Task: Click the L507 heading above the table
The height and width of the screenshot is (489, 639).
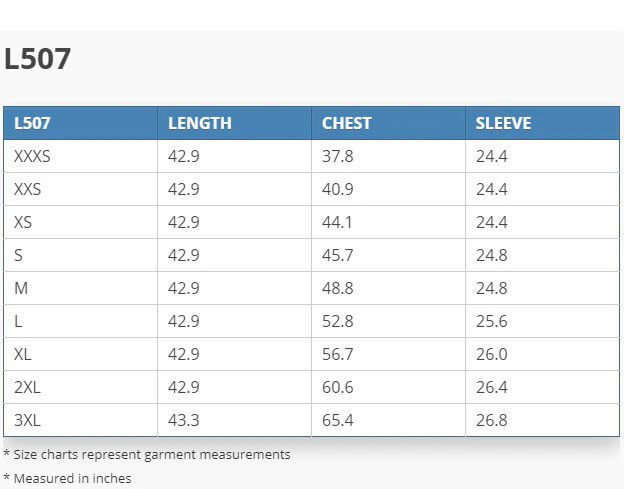Action: (x=37, y=59)
